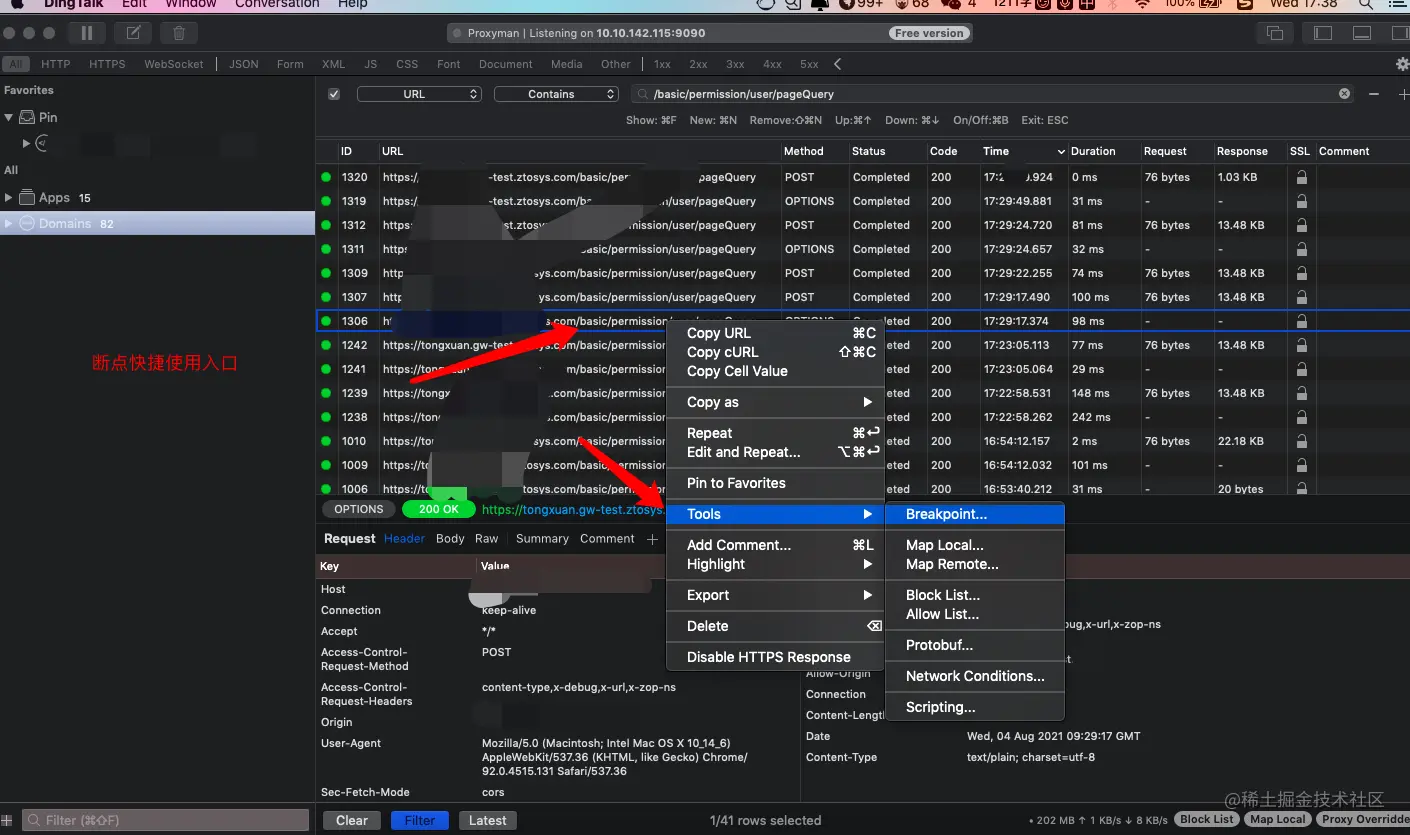The width and height of the screenshot is (1410, 835).
Task: Toggle the 4xx status code filter
Action: [x=772, y=64]
